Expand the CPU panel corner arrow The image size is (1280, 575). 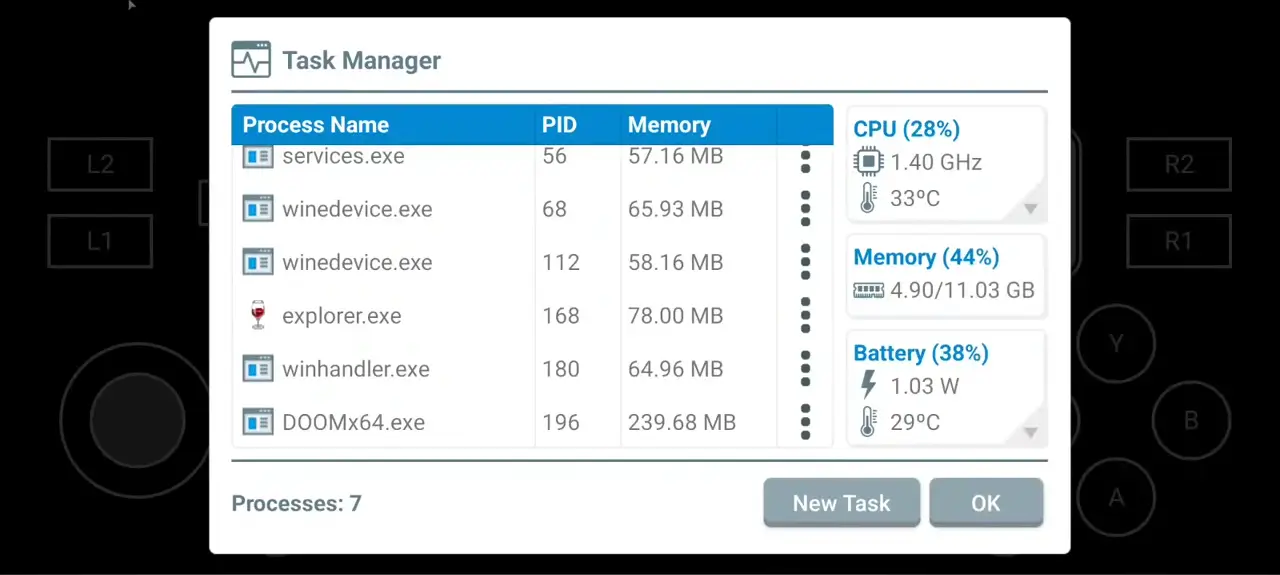click(x=1030, y=209)
